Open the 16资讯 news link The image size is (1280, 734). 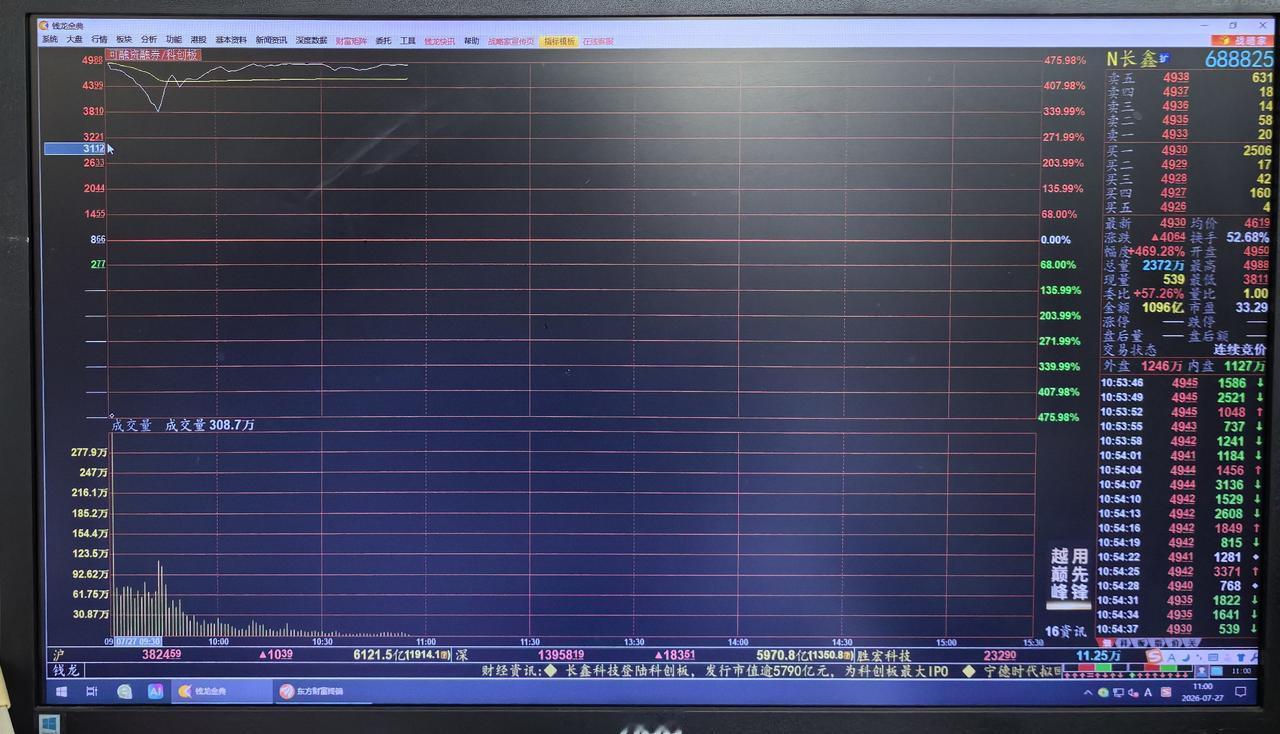[x=1065, y=631]
